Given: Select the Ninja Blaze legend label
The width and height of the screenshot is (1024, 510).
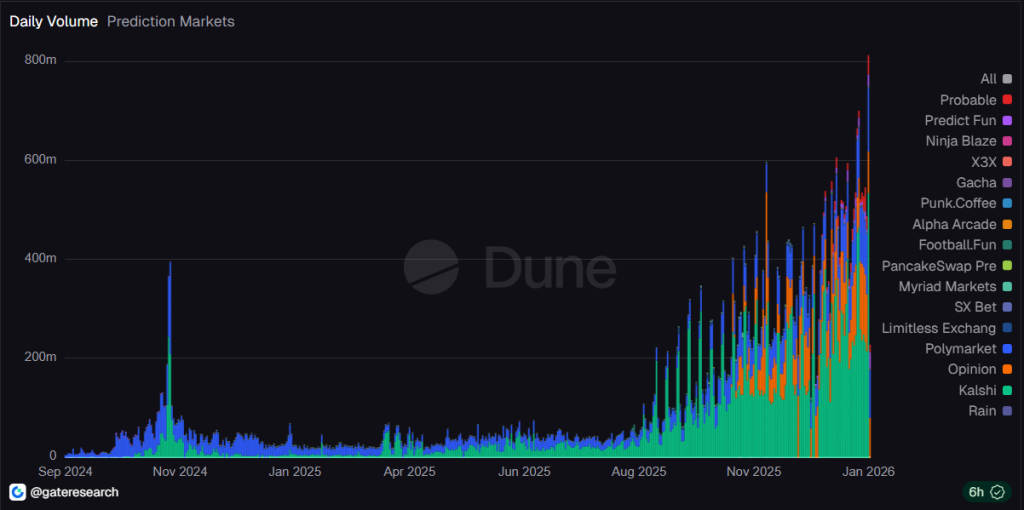Looking at the screenshot, I should tap(960, 141).
